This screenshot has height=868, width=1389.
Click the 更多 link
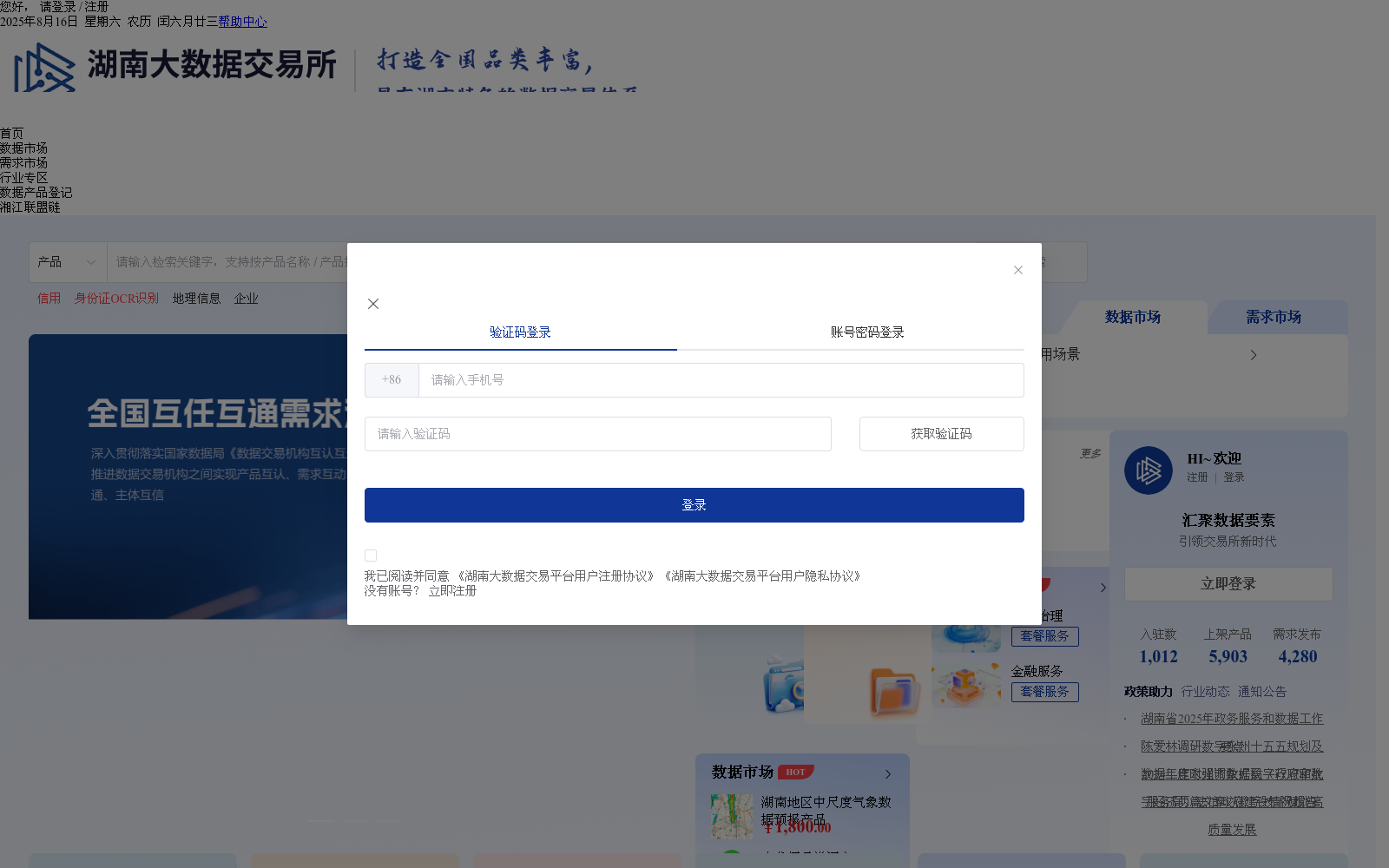1090,454
